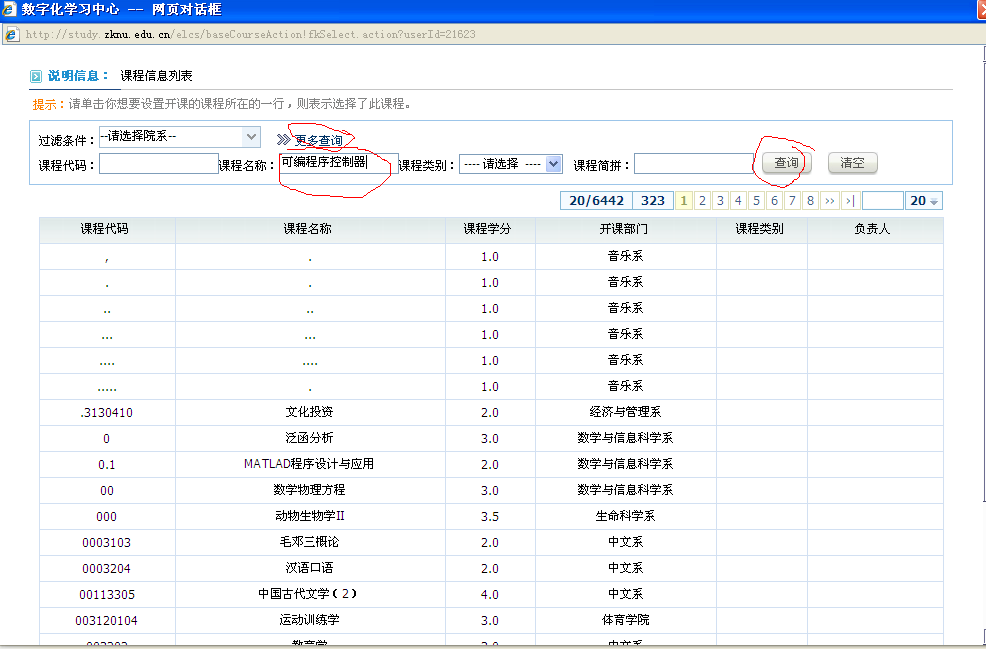
Task: Jump to page 5 in pagination
Action: pos(756,201)
